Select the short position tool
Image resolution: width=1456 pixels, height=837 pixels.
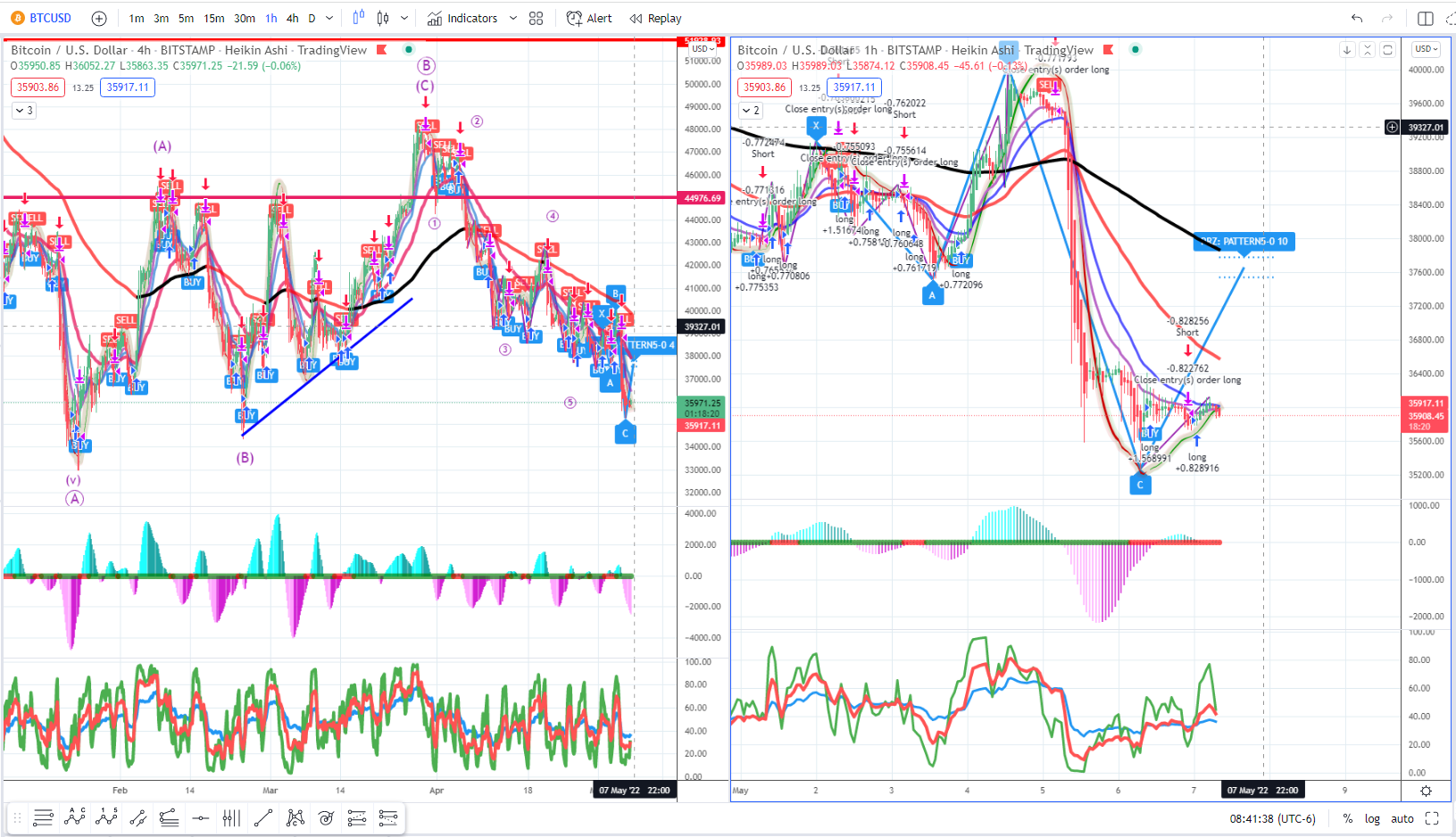pos(388,818)
